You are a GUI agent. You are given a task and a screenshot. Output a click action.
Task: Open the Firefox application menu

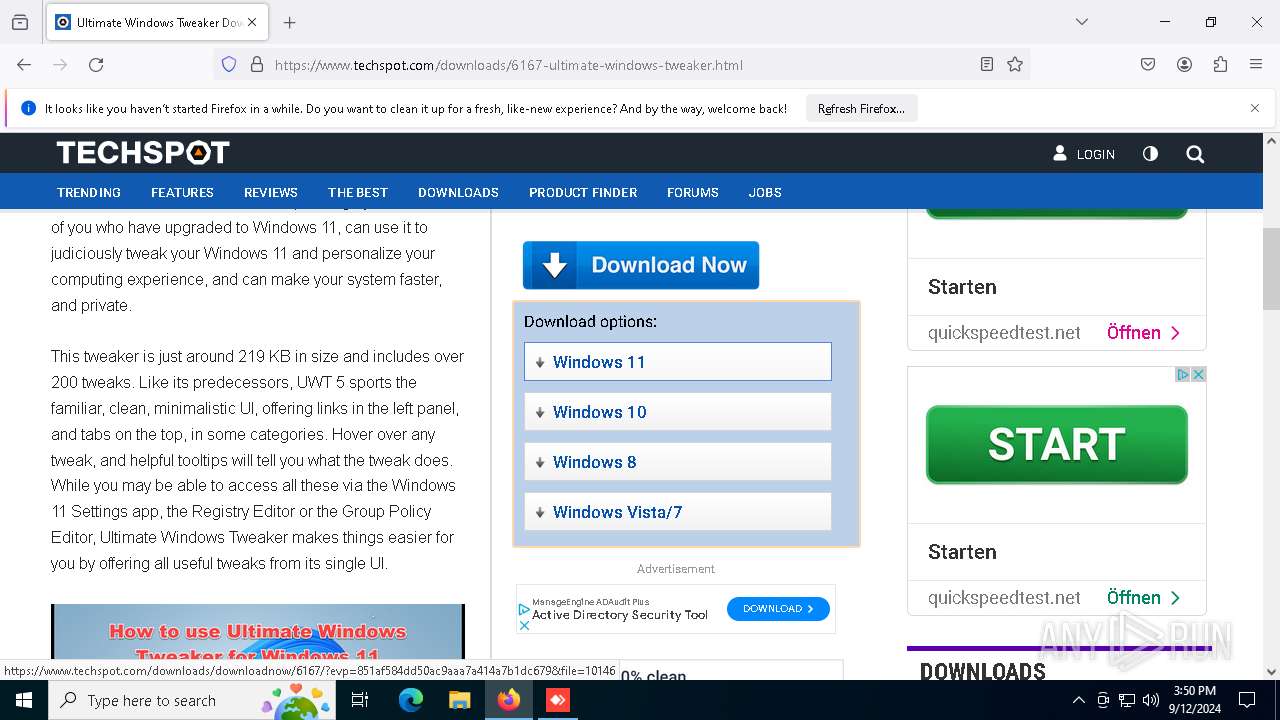click(1256, 65)
